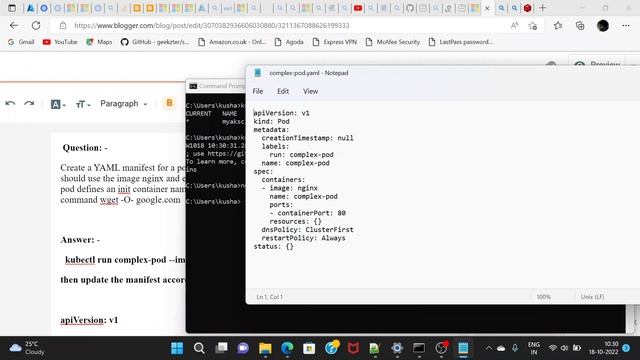Open the ENG IN language switcher
The width and height of the screenshot is (640, 360).
533,348
